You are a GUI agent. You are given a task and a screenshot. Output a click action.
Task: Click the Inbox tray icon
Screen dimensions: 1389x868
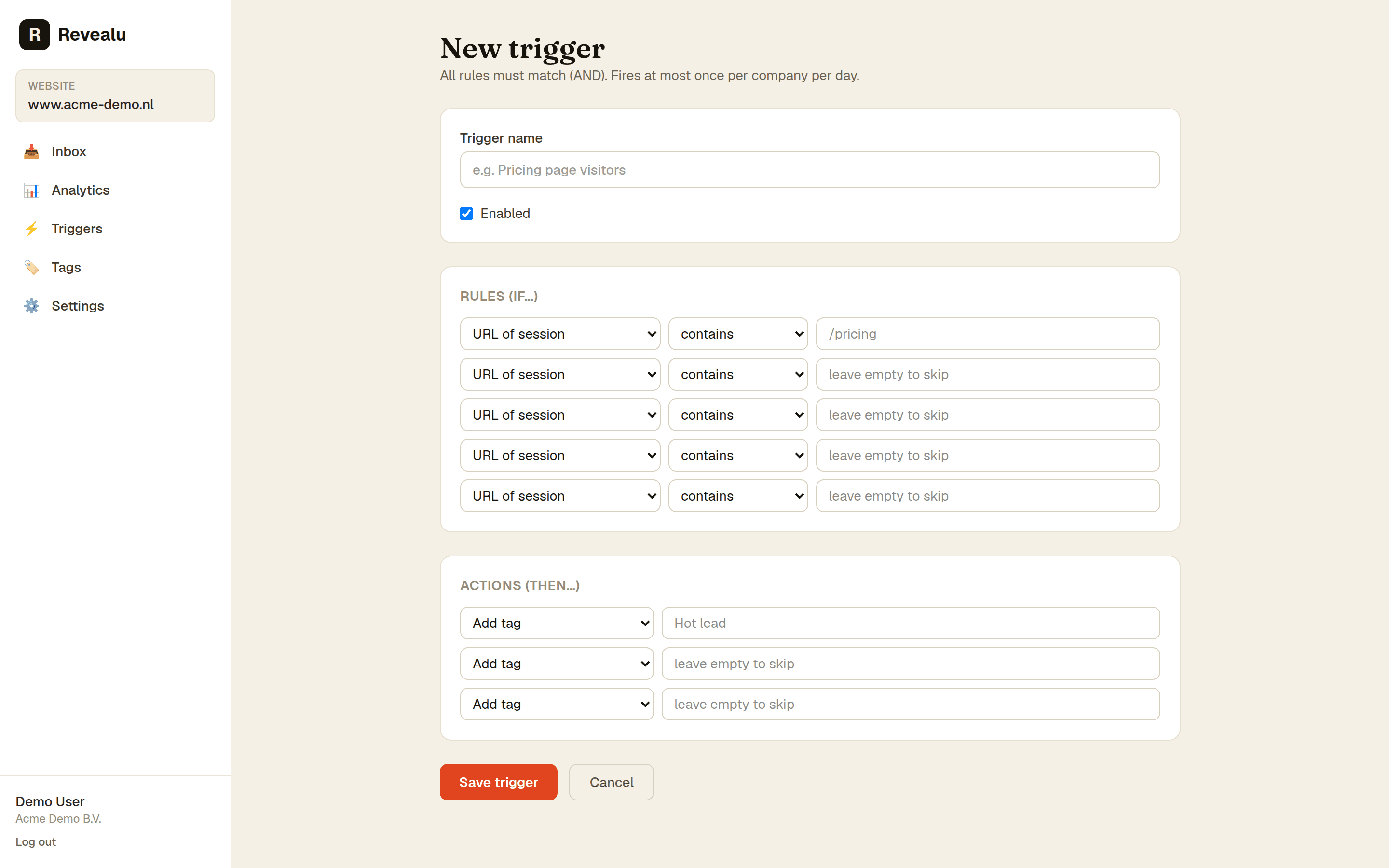pos(31,151)
